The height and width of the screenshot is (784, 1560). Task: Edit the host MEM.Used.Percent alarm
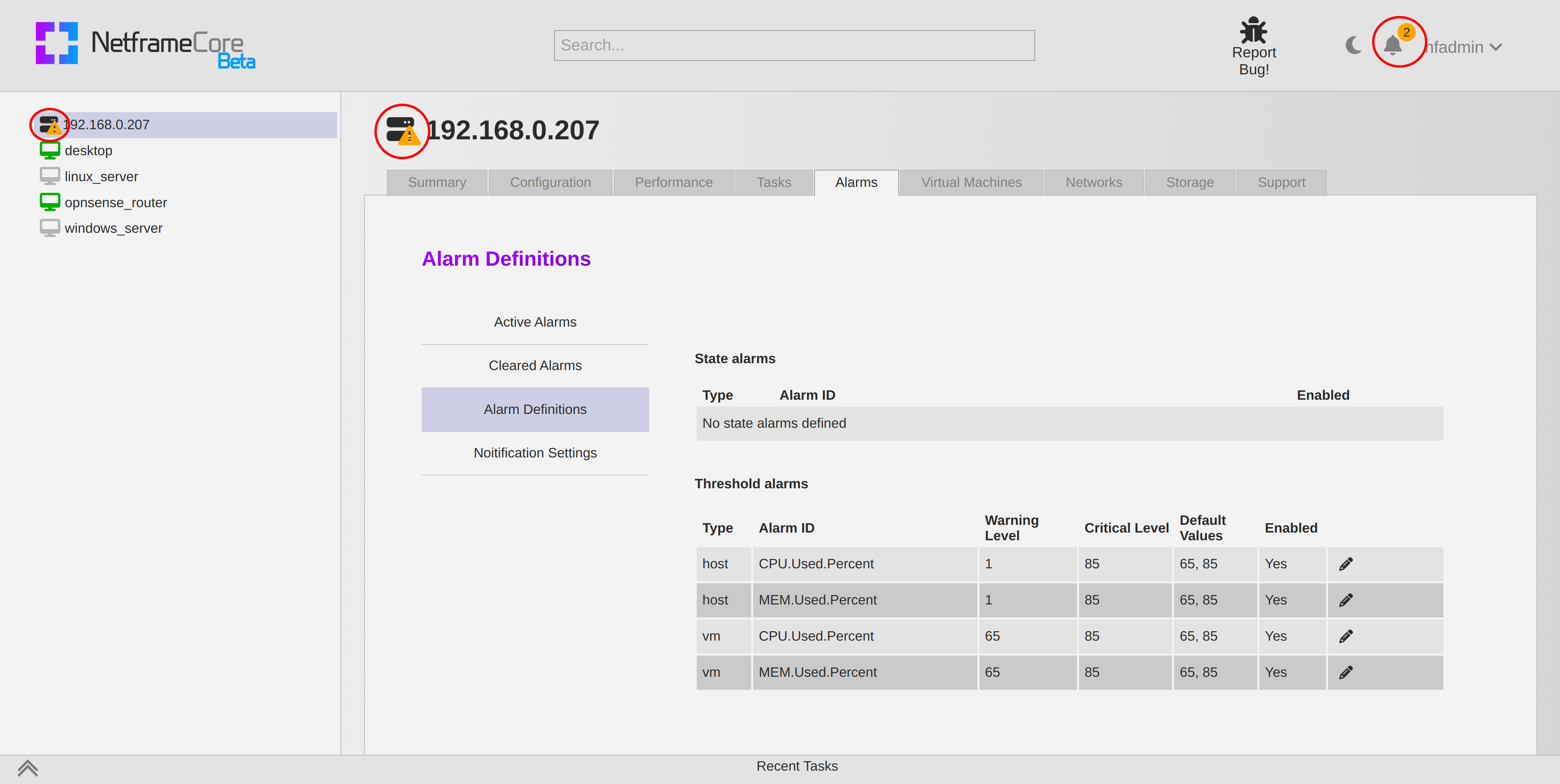(x=1345, y=600)
